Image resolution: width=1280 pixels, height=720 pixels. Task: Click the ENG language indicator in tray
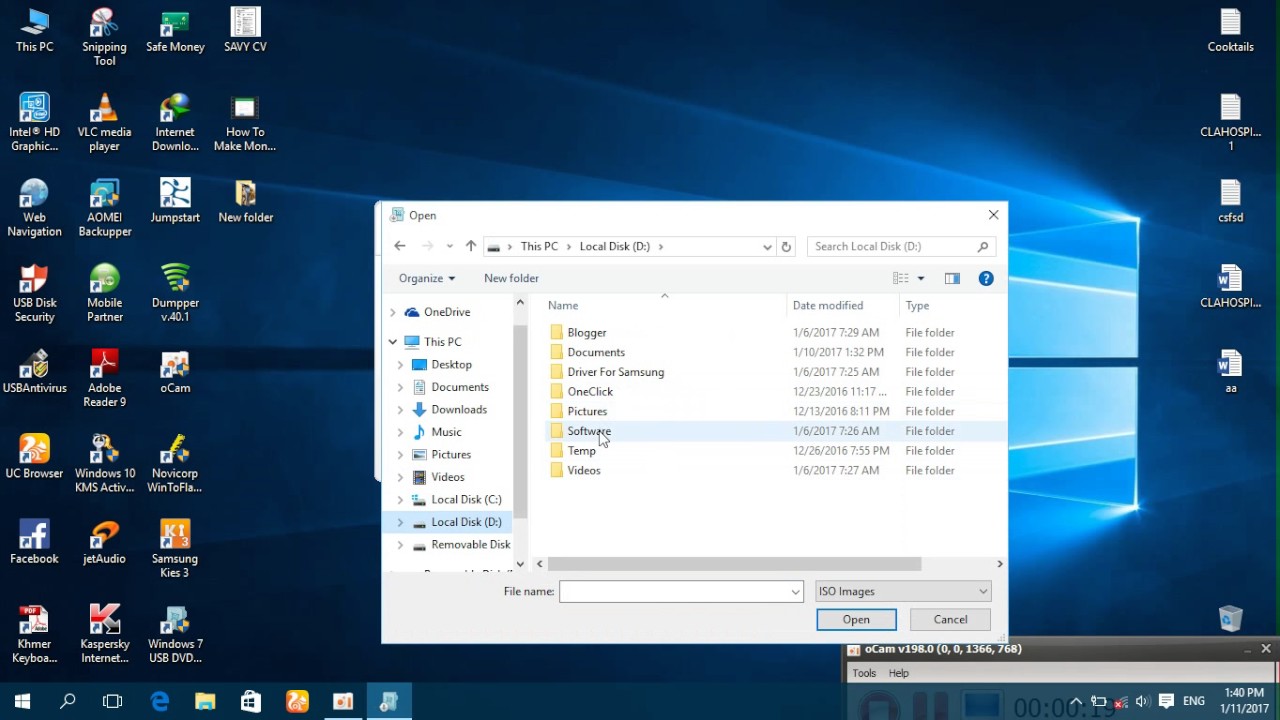click(x=1194, y=701)
